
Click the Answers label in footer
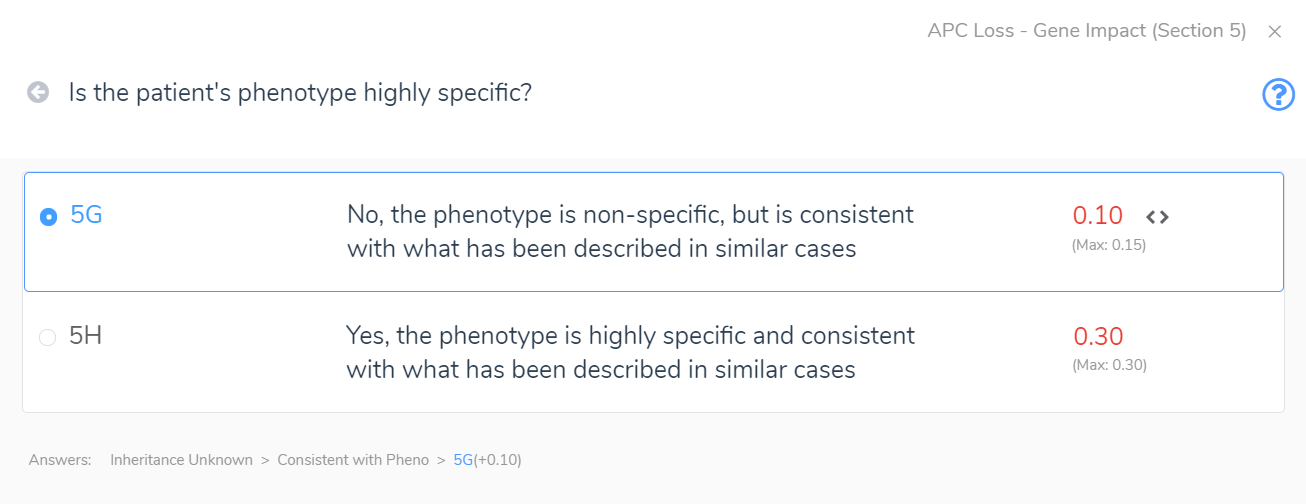tap(60, 460)
